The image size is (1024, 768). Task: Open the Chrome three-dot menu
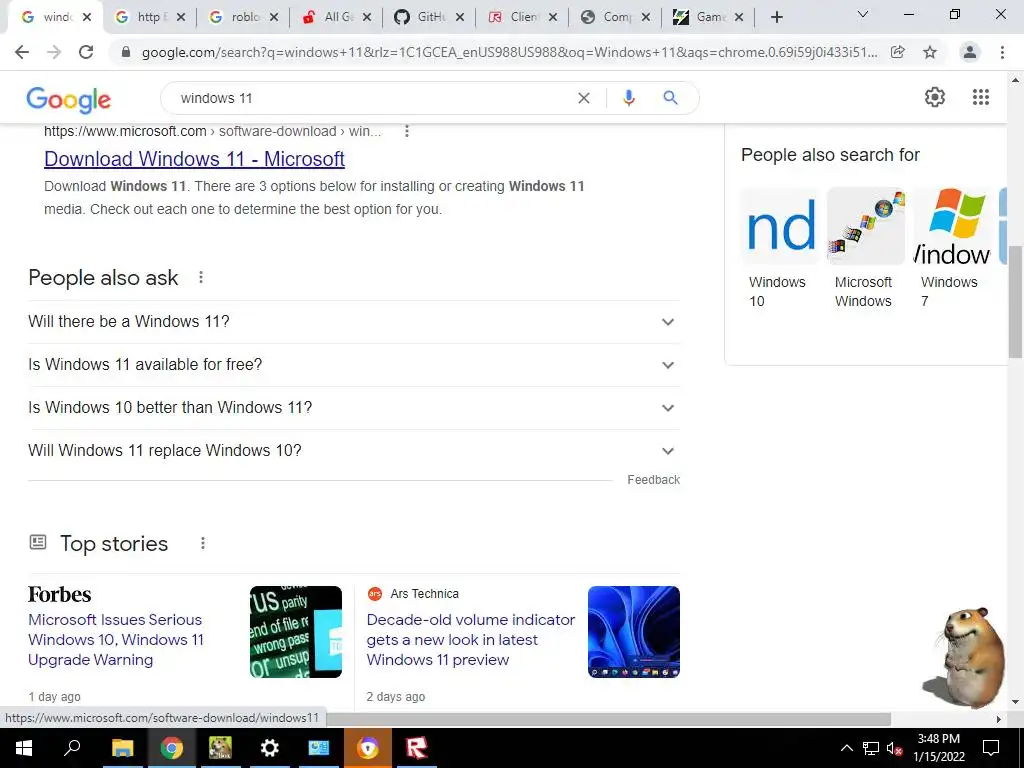coord(1002,52)
